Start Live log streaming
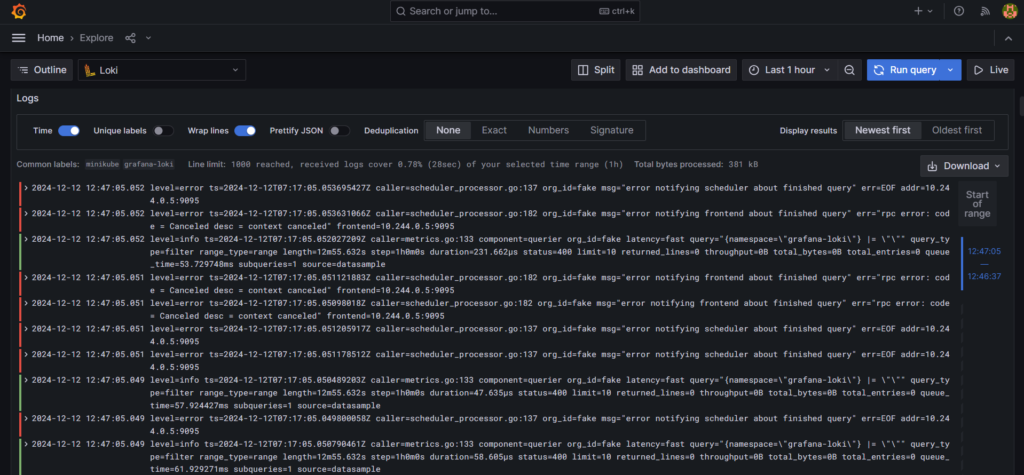The width and height of the screenshot is (1024, 475). tap(991, 70)
